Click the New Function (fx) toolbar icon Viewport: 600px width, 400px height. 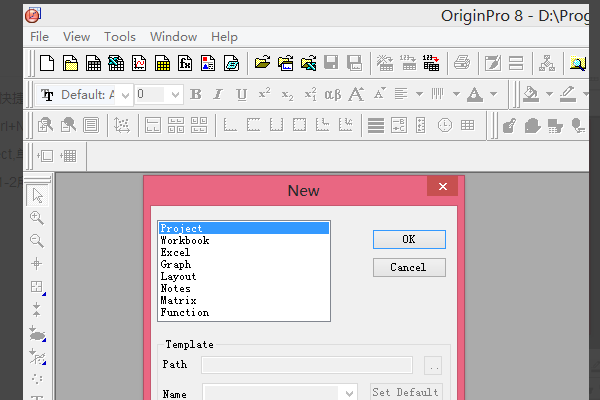(185, 63)
